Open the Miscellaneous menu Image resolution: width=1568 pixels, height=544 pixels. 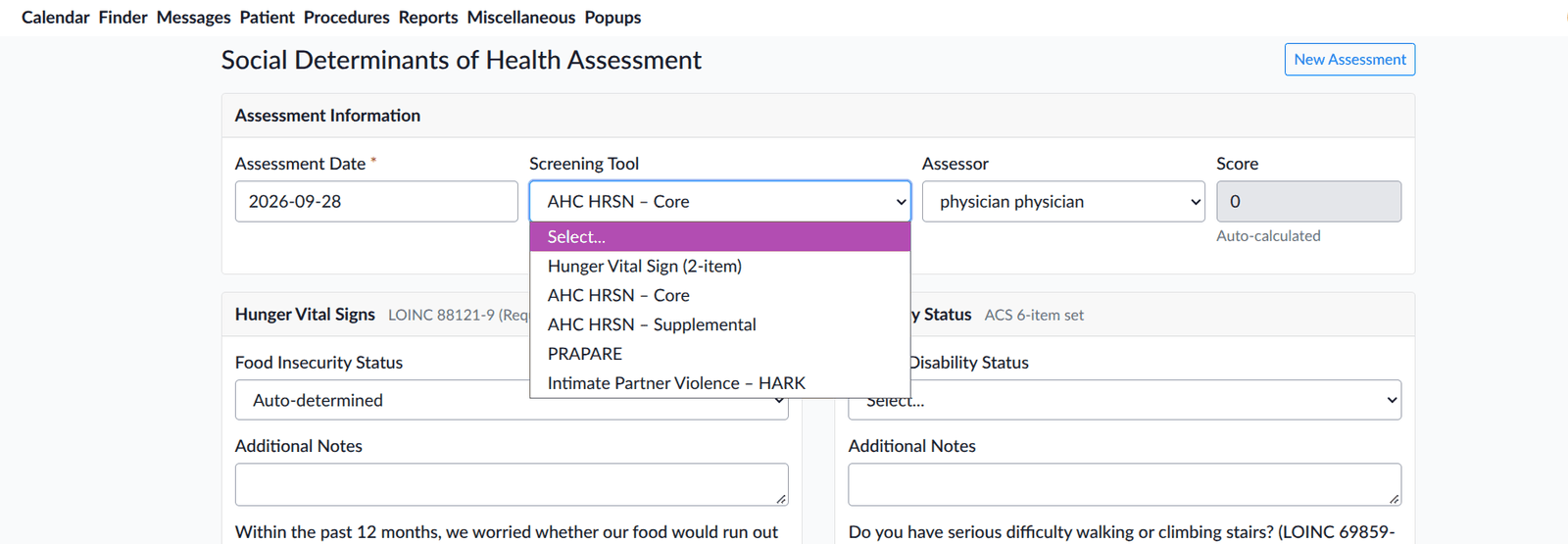521,18
